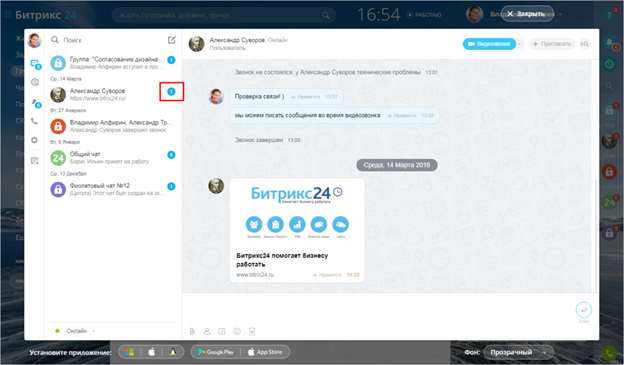Click the Александр Суворов name in chat header

(x=237, y=40)
